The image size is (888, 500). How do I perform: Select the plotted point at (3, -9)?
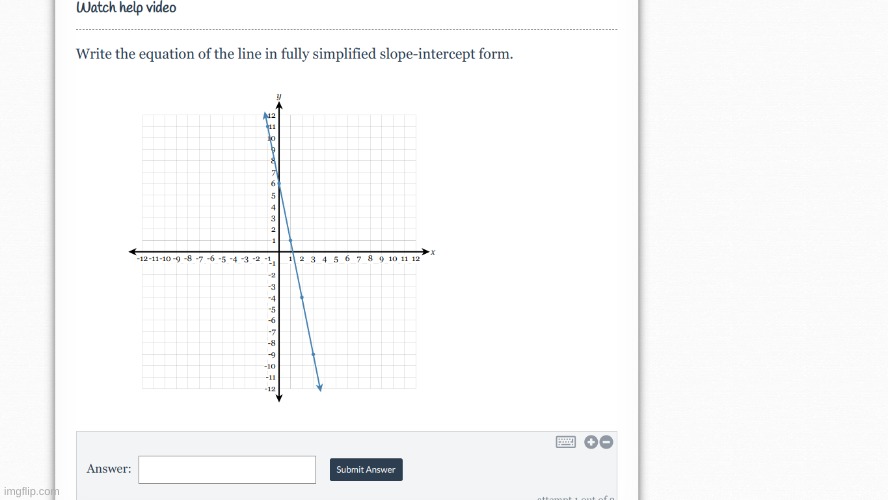point(313,354)
